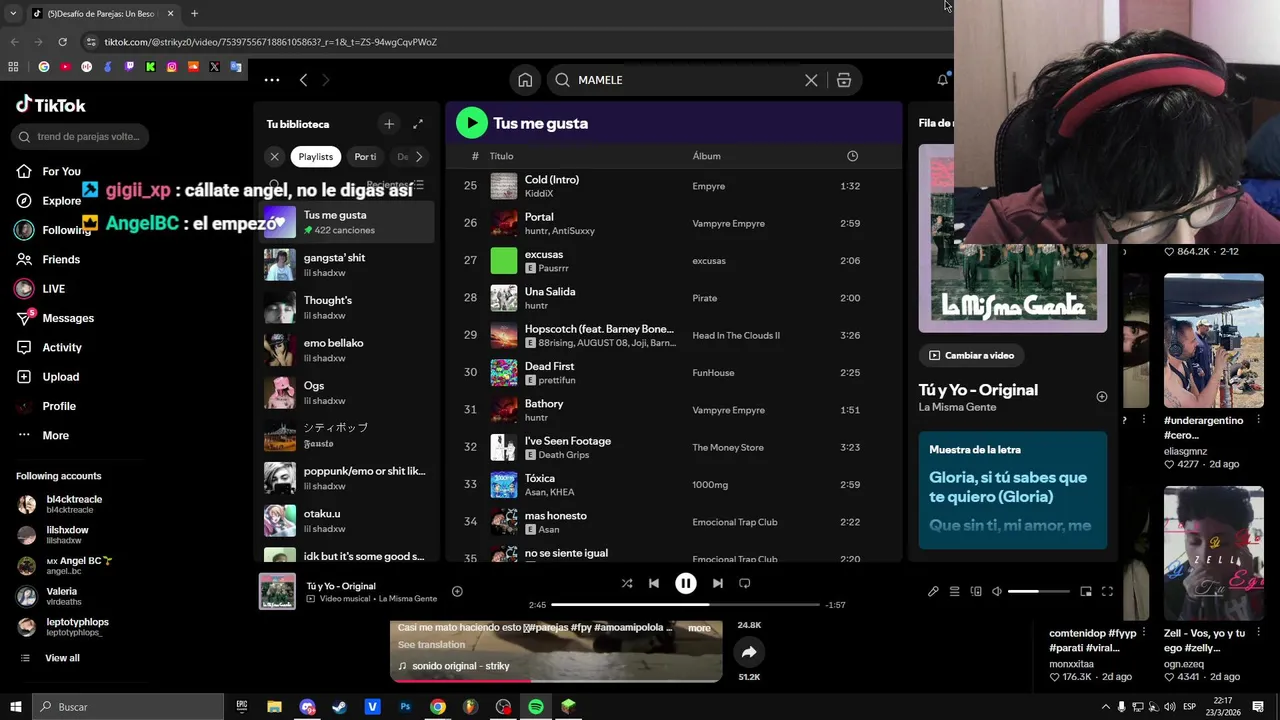1280x720 pixels.
Task: Switch playback with Cambiar a video
Action: click(x=972, y=355)
